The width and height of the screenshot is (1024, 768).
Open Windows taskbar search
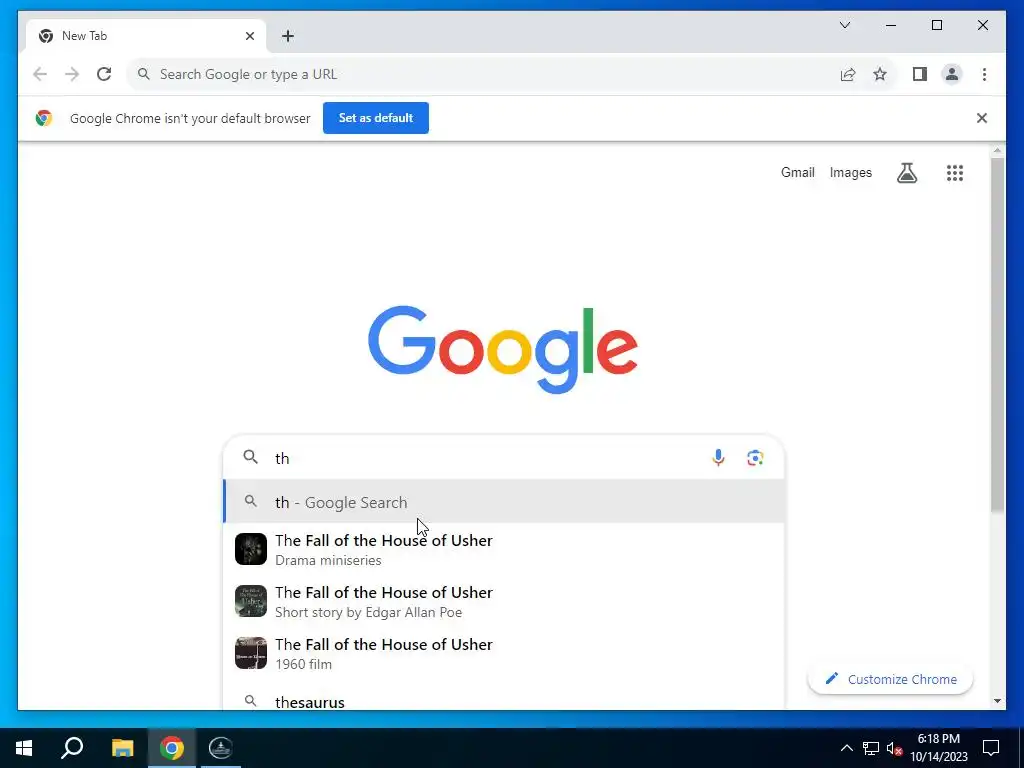[72, 748]
